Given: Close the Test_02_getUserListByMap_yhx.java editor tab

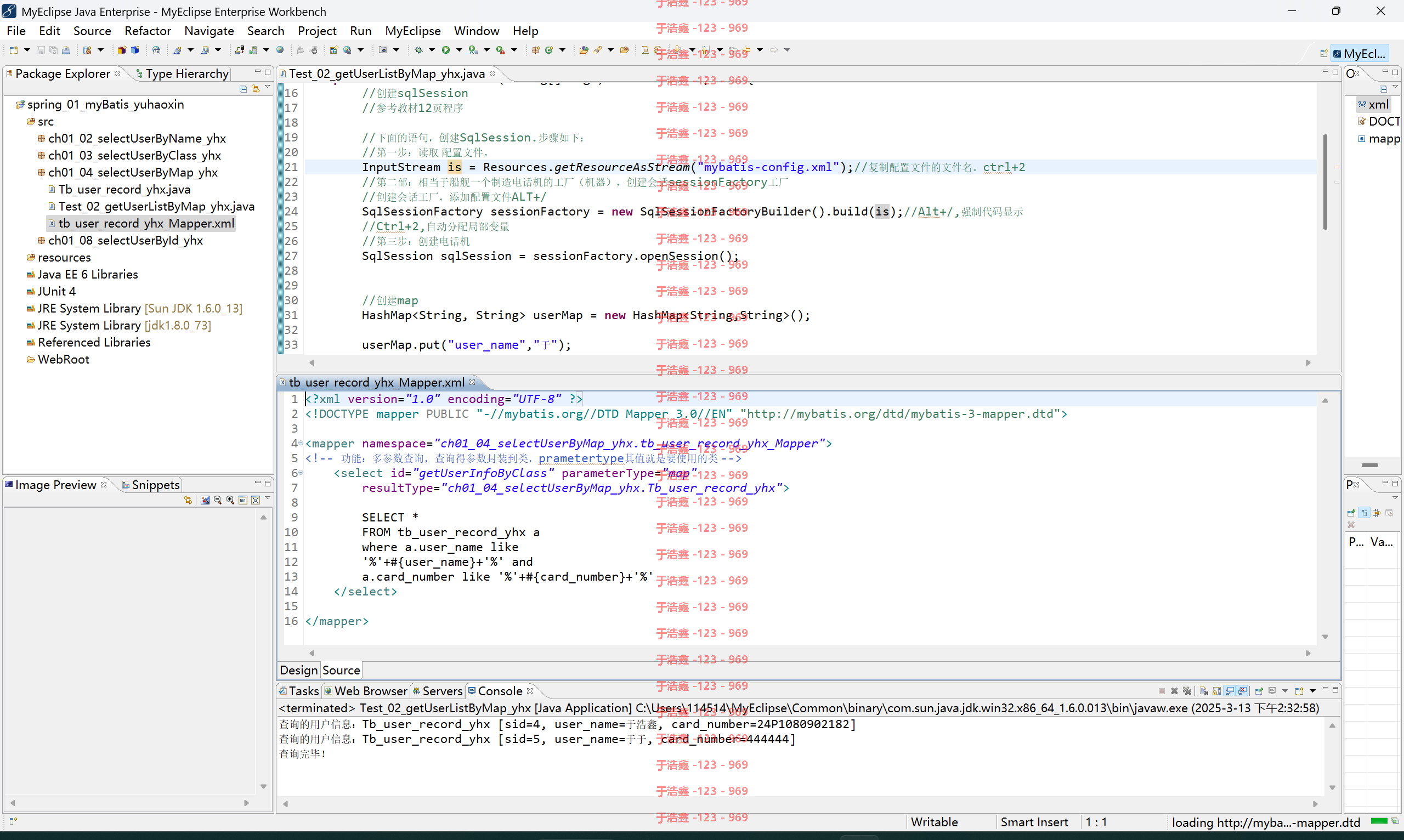Looking at the screenshot, I should 492,73.
